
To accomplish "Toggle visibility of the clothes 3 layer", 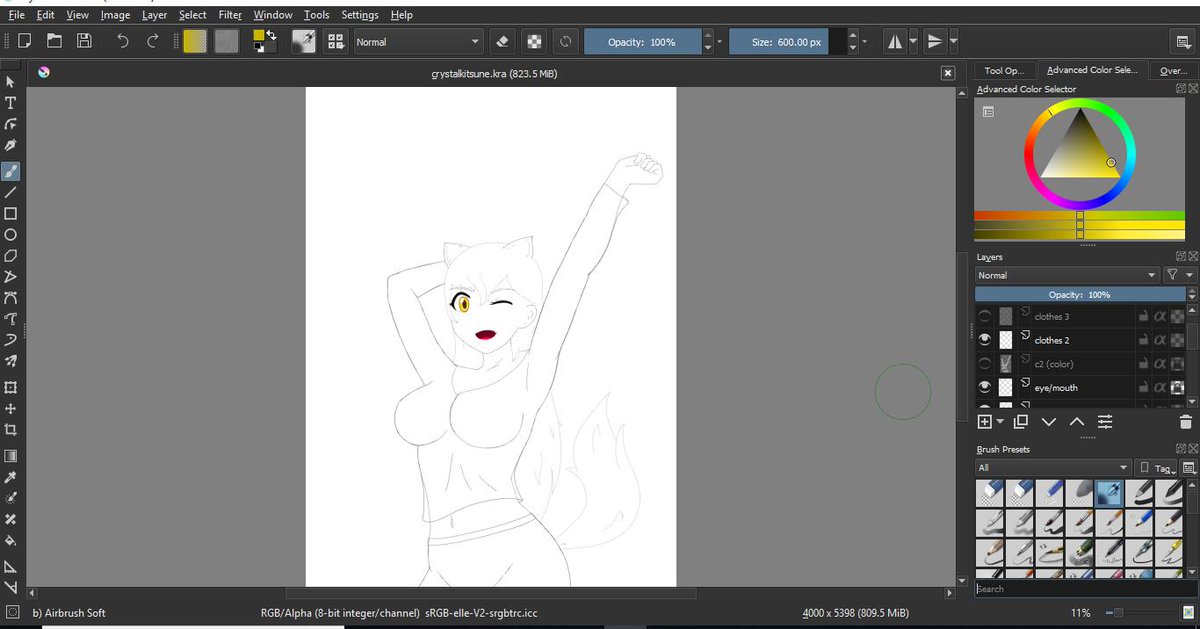I will point(984,316).
